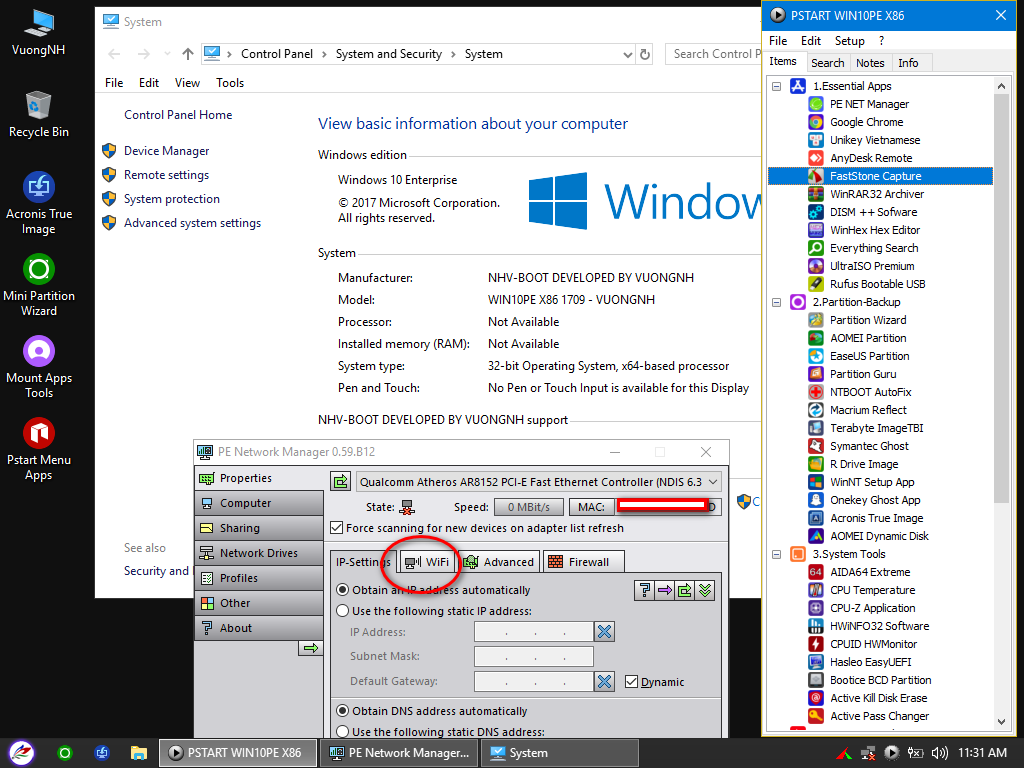Click adapter refresh icon in Network Manager

pos(341,482)
